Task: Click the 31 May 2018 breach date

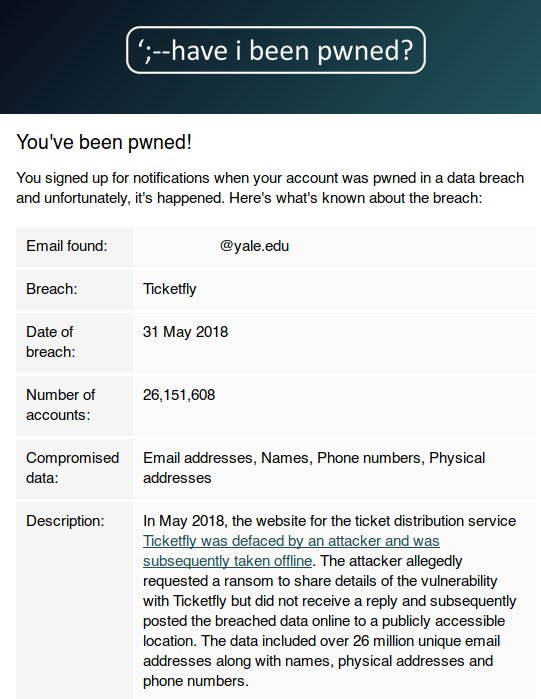Action: pyautogui.click(x=185, y=332)
